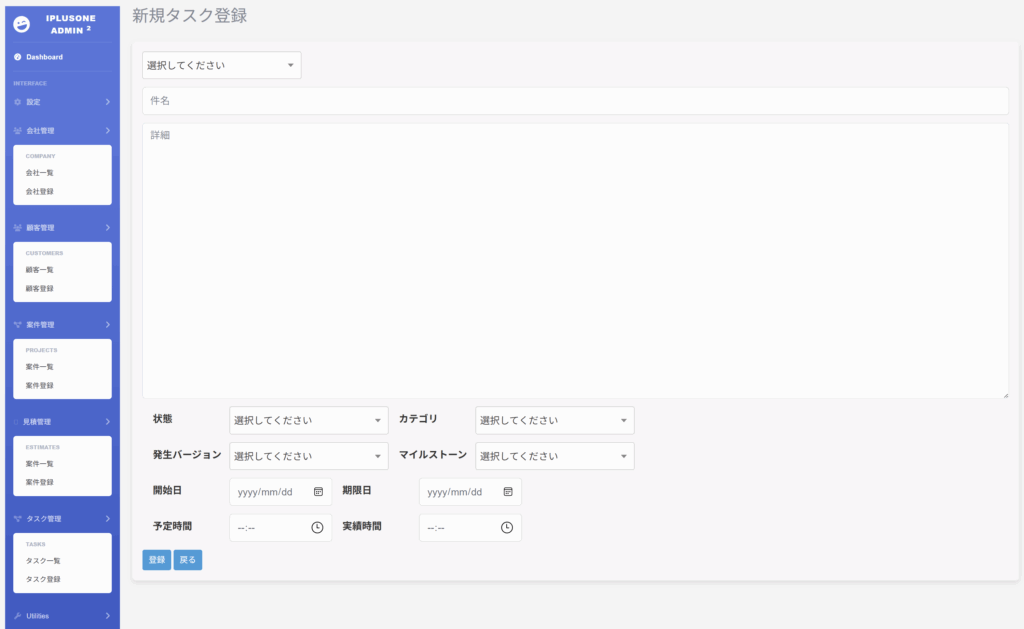1024x629 pixels.
Task: Collapse the 顧客管理 section chevron
Action: coord(108,228)
